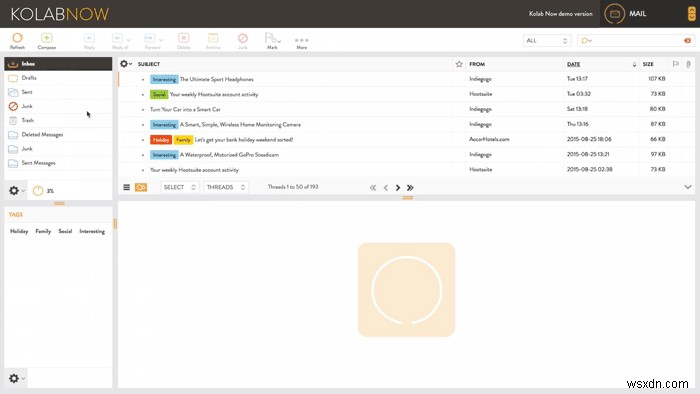The width and height of the screenshot is (700, 394).
Task: Click the quota usage indicator
Action: point(43,191)
